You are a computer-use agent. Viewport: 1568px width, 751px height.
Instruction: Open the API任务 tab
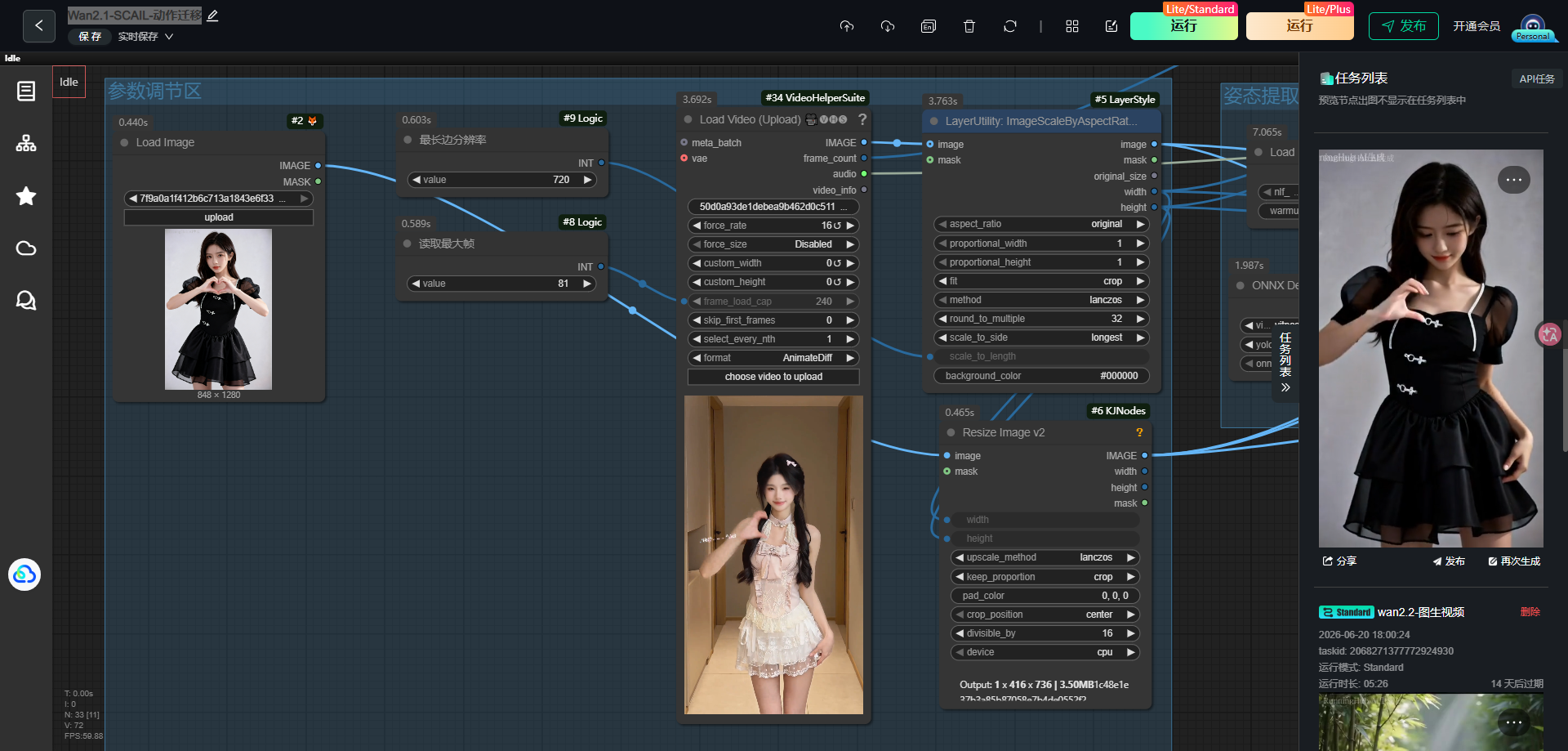point(1536,78)
